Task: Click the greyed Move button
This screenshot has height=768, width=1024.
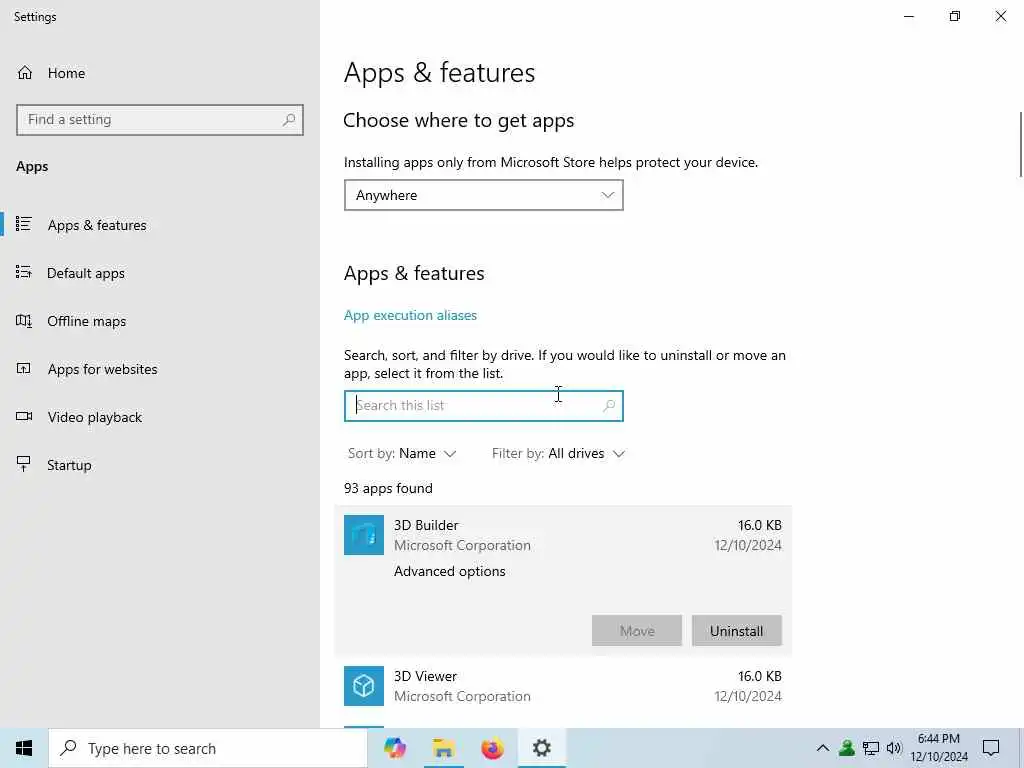Action: point(637,631)
